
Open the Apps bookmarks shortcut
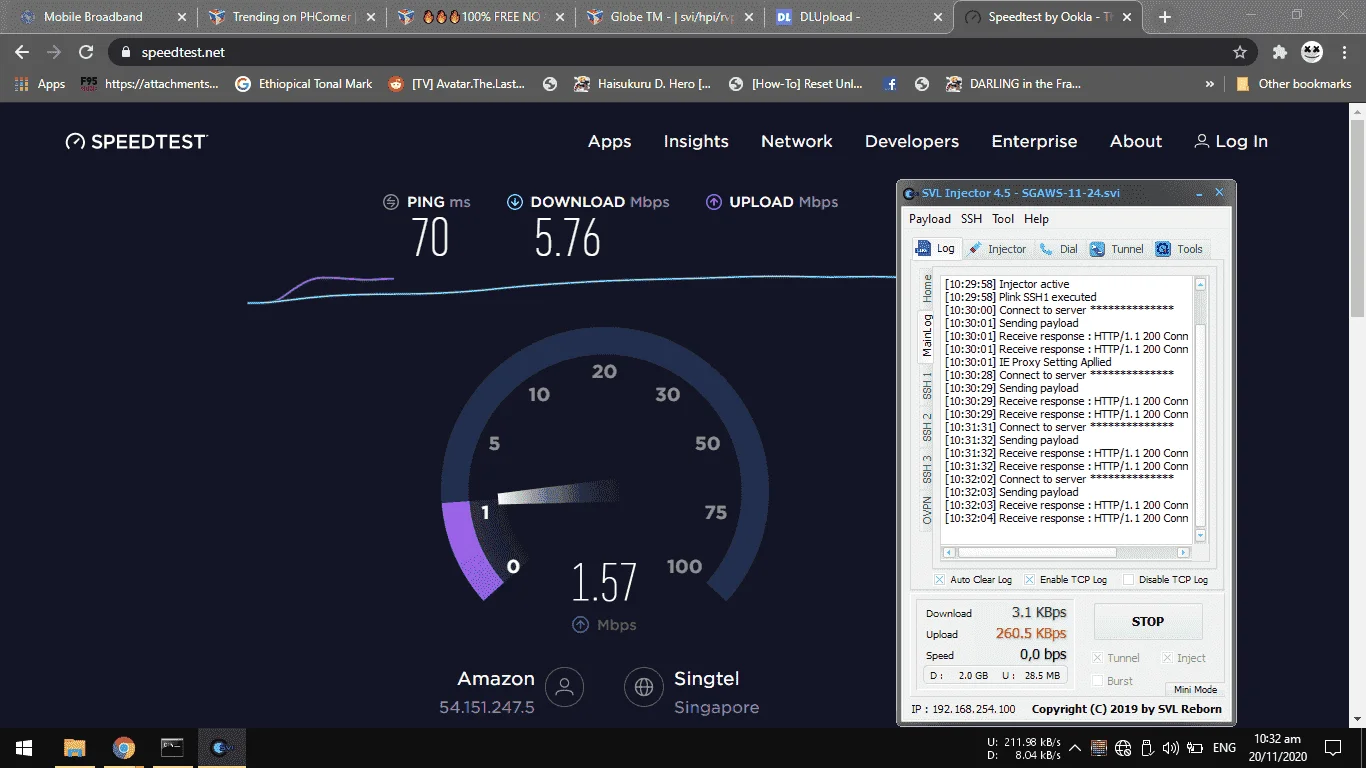pyautogui.click(x=40, y=84)
